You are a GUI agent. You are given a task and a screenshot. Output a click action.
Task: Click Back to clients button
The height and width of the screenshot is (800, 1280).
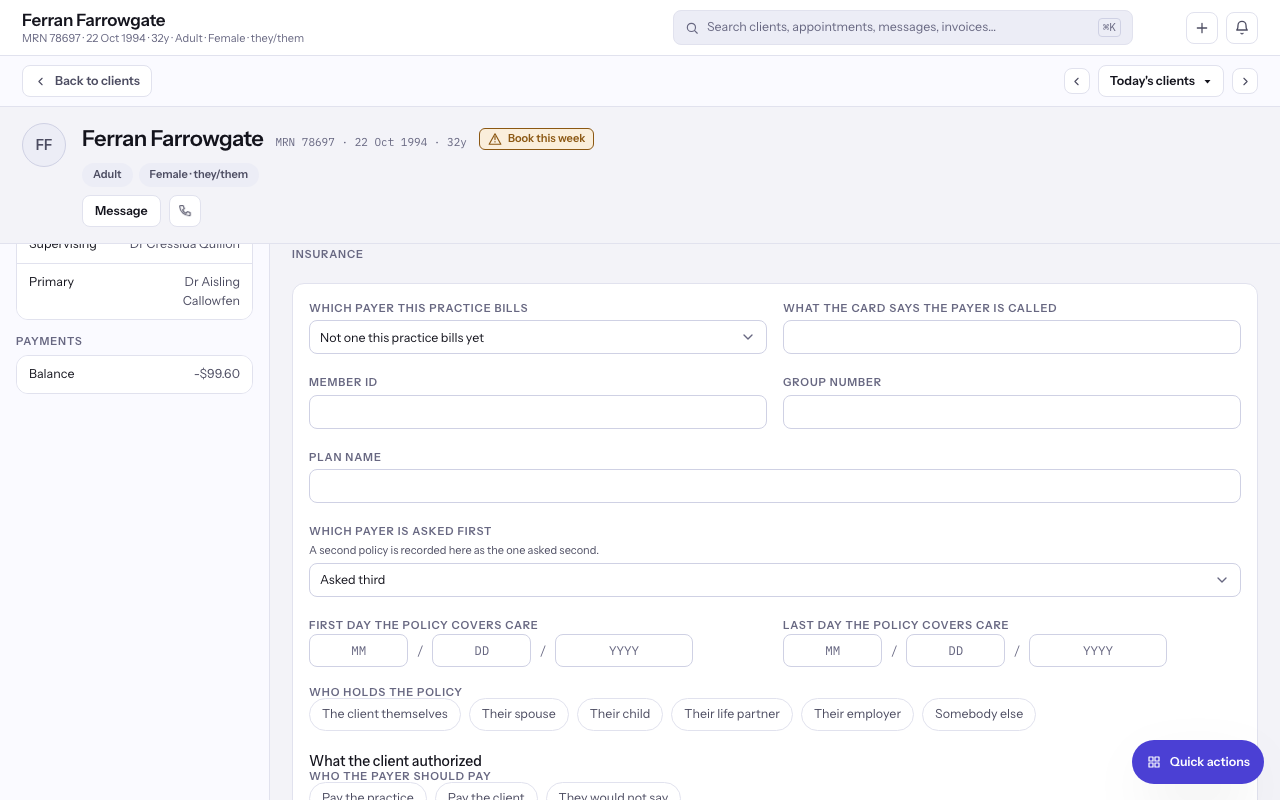pyautogui.click(x=87, y=81)
